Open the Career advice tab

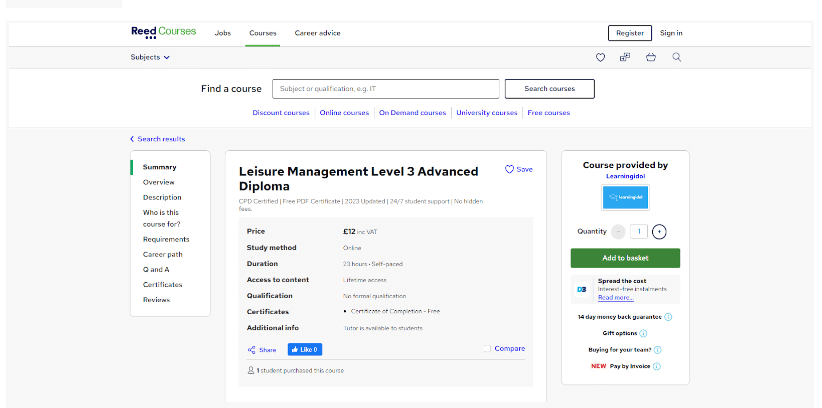click(317, 33)
